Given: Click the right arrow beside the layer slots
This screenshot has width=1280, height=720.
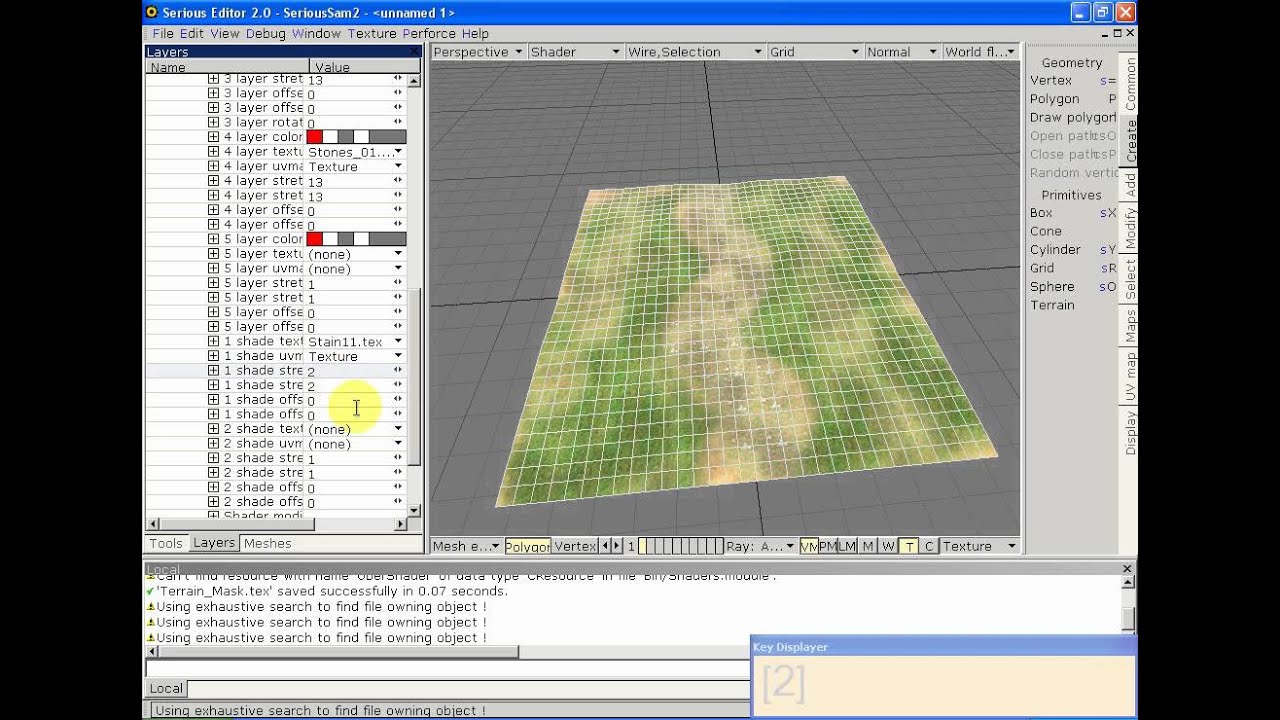Looking at the screenshot, I should (617, 546).
